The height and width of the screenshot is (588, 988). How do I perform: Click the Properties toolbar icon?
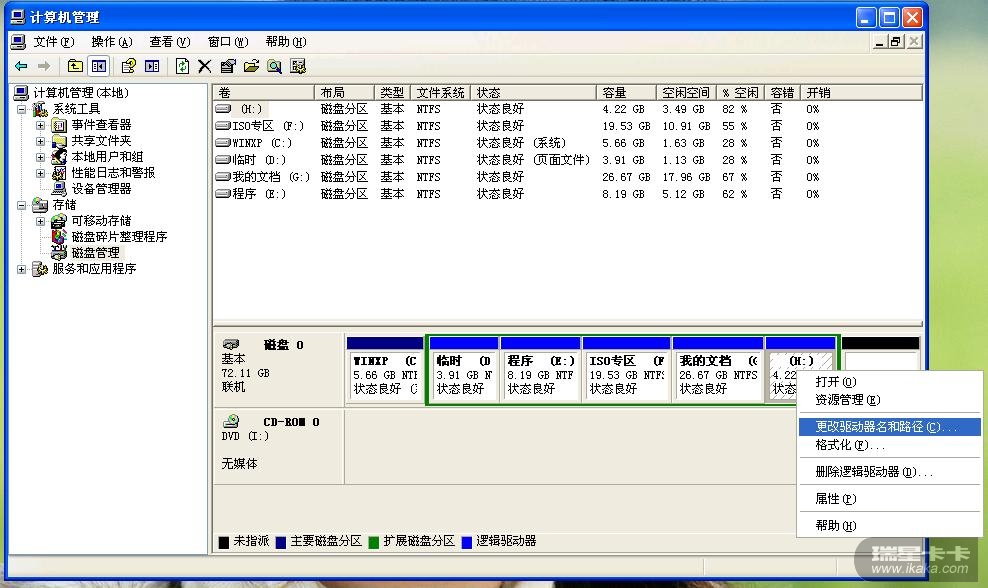point(228,66)
